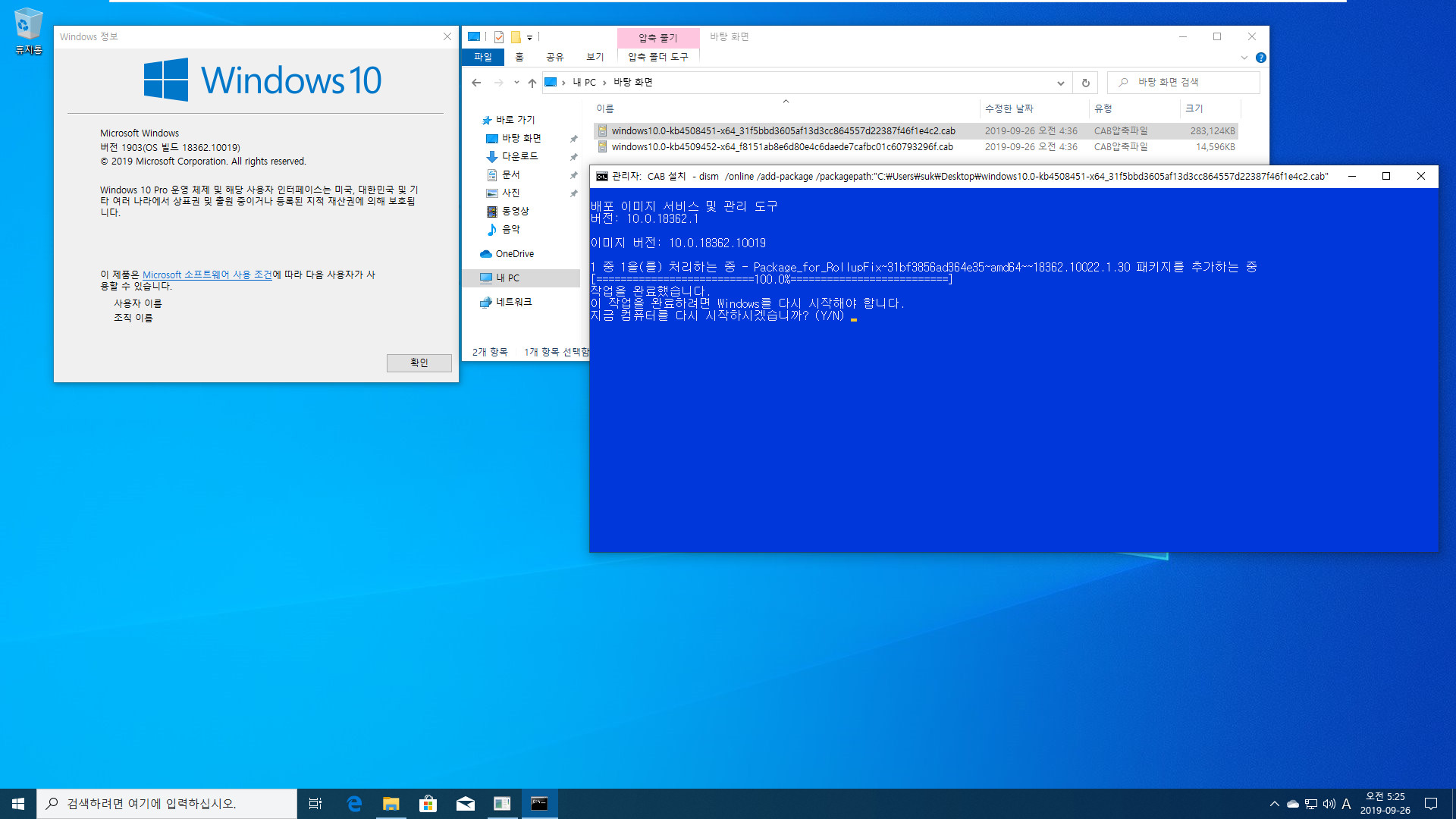Viewport: 1456px width, 819px height.
Task: Open 다운로드 in navigation pane
Action: [519, 156]
